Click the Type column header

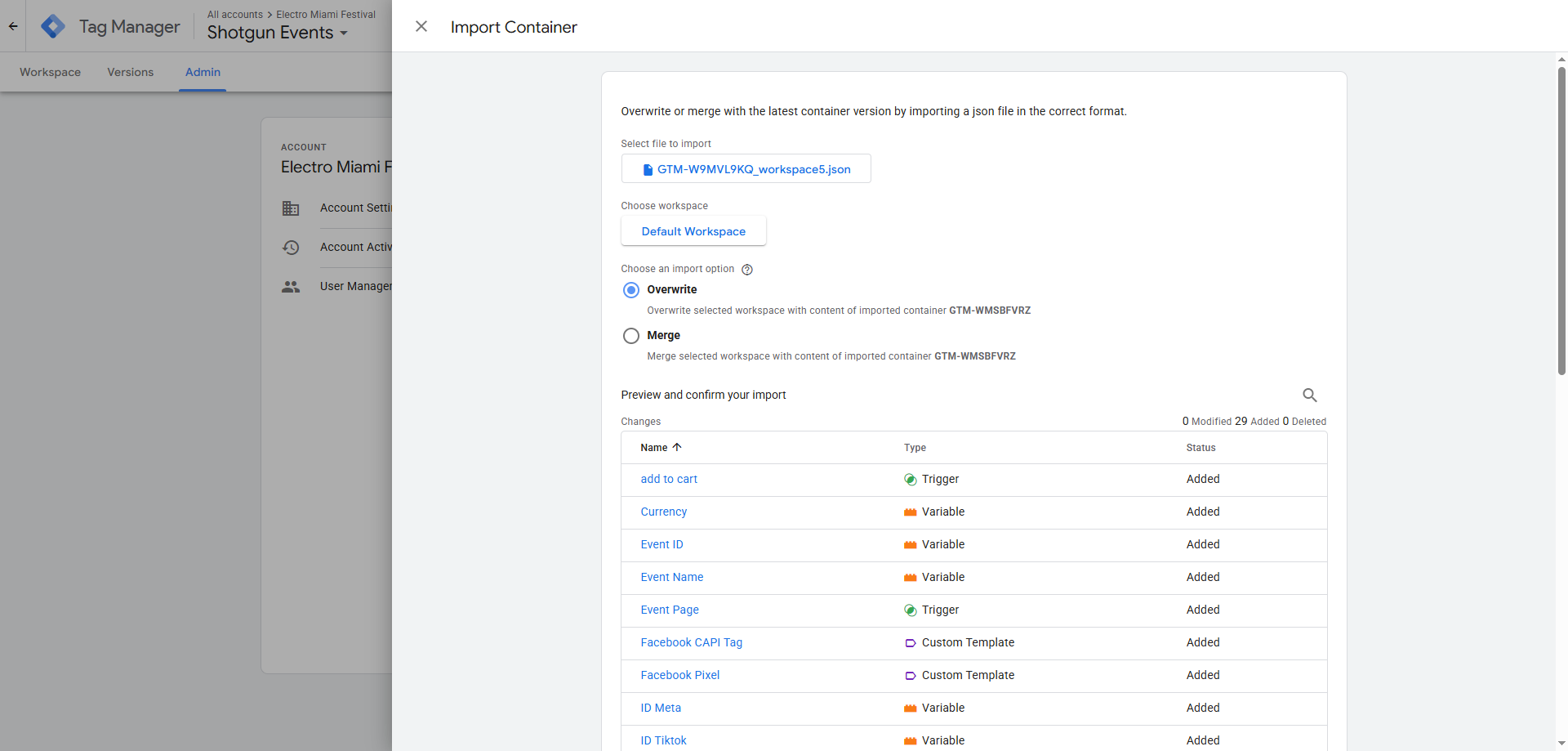(915, 448)
